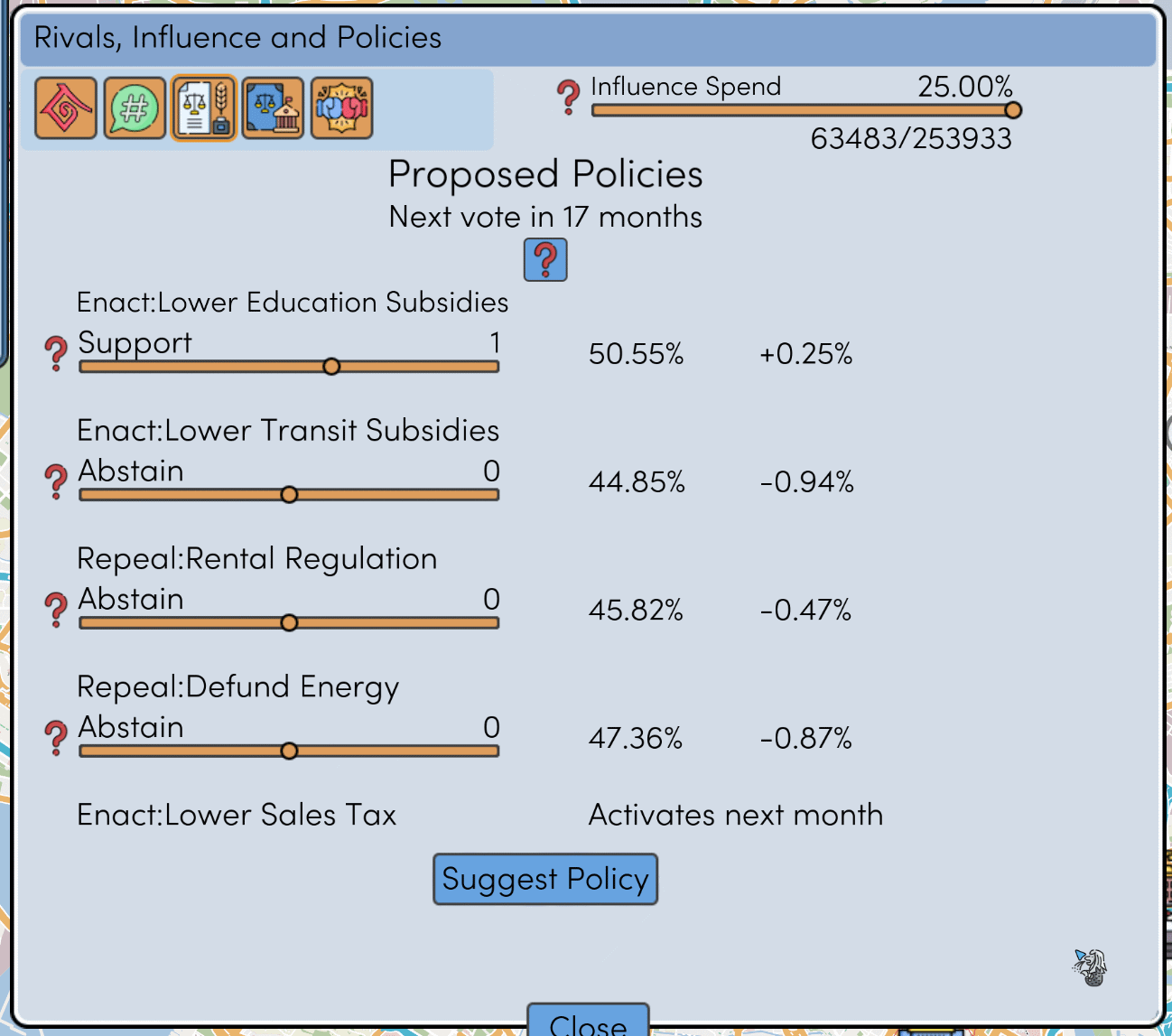Click the Influence Spend slider handle
Image resolution: width=1172 pixels, height=1036 pixels.
pos(1013,110)
